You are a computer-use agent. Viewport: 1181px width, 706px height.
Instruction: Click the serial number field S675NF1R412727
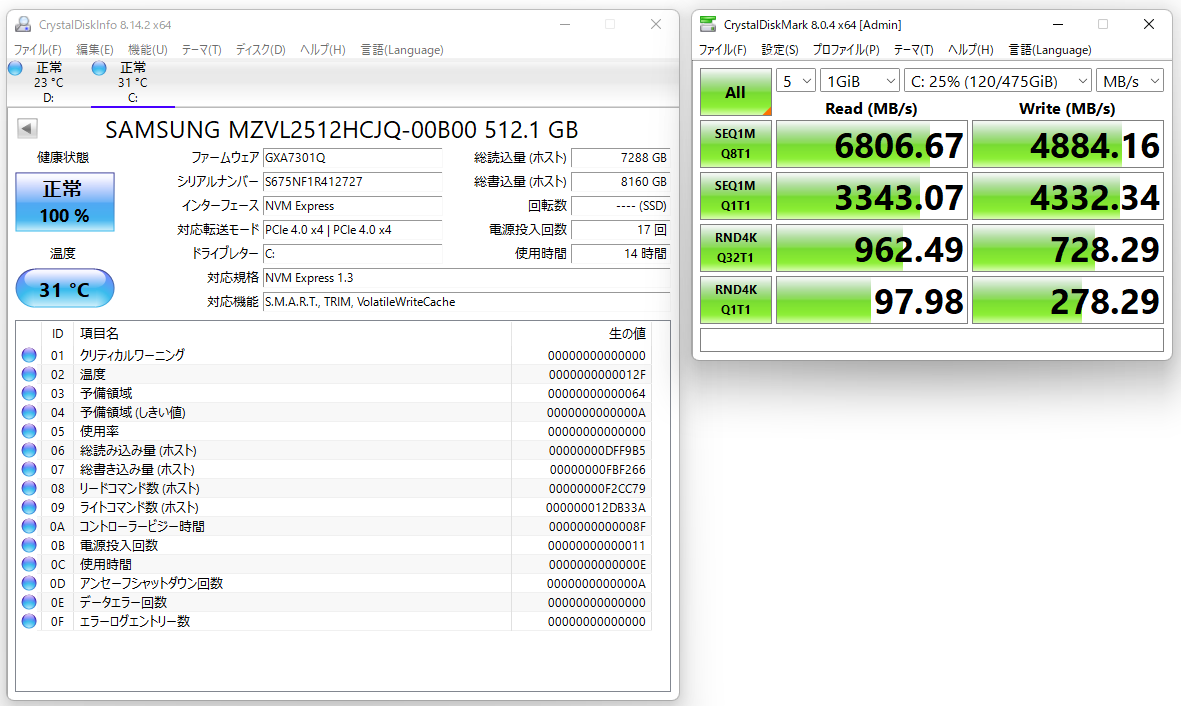(x=352, y=182)
